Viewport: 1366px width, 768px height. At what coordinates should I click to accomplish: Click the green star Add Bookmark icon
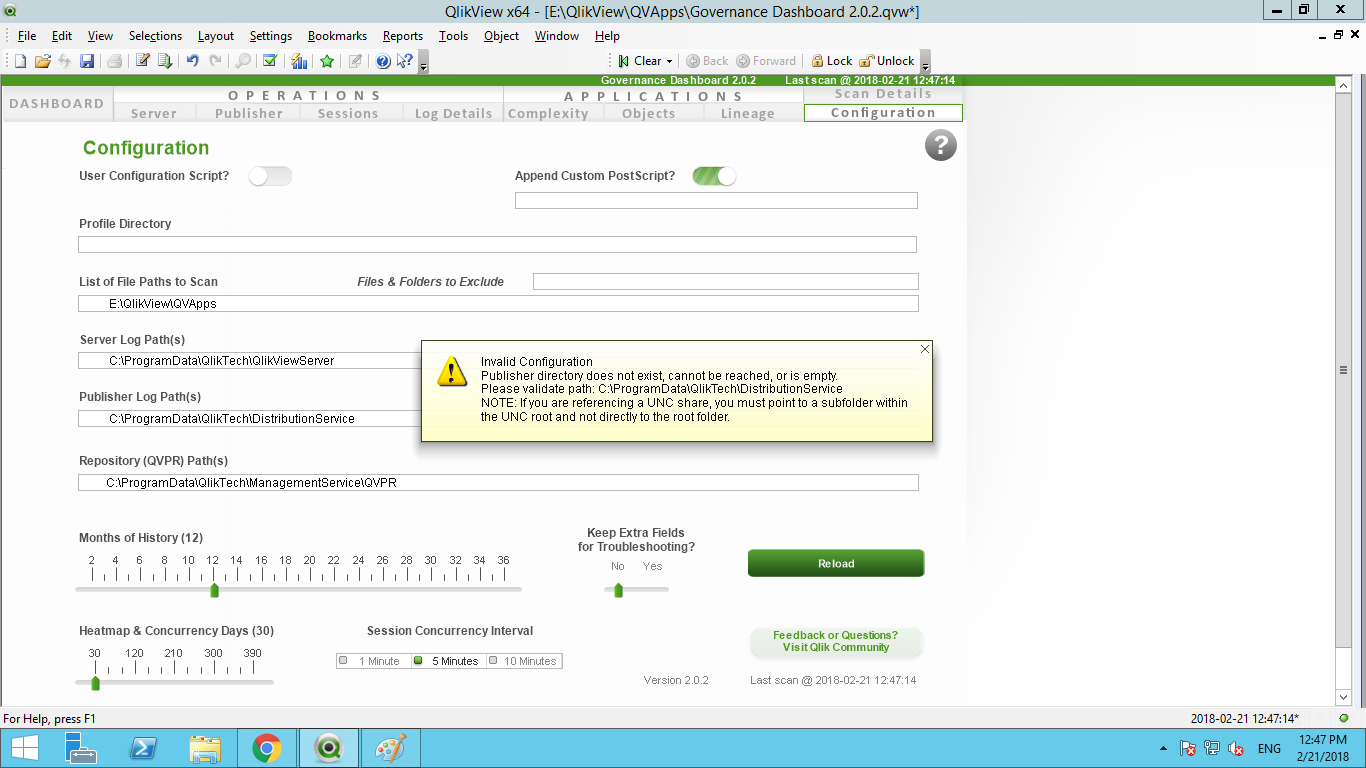click(327, 61)
